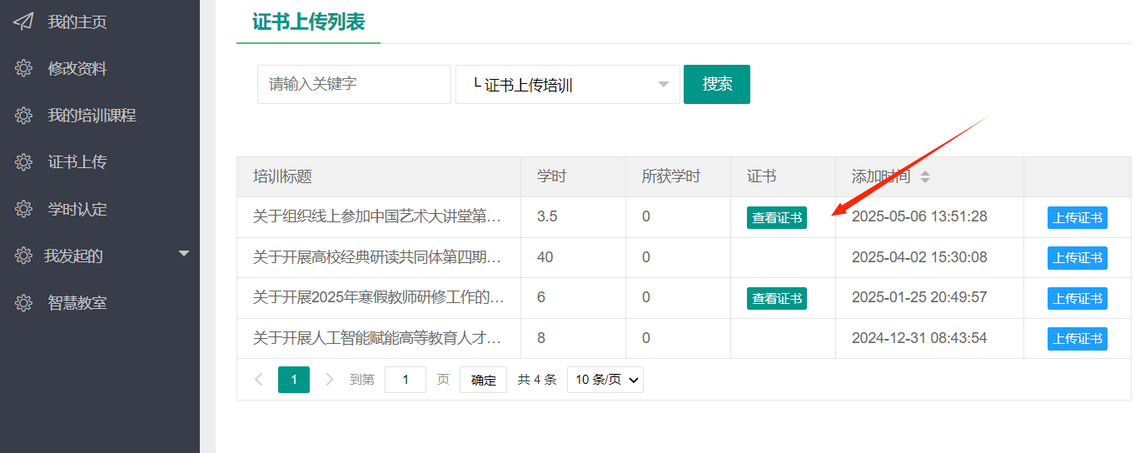Click the gear icon beside 学时认定

pos(23,209)
